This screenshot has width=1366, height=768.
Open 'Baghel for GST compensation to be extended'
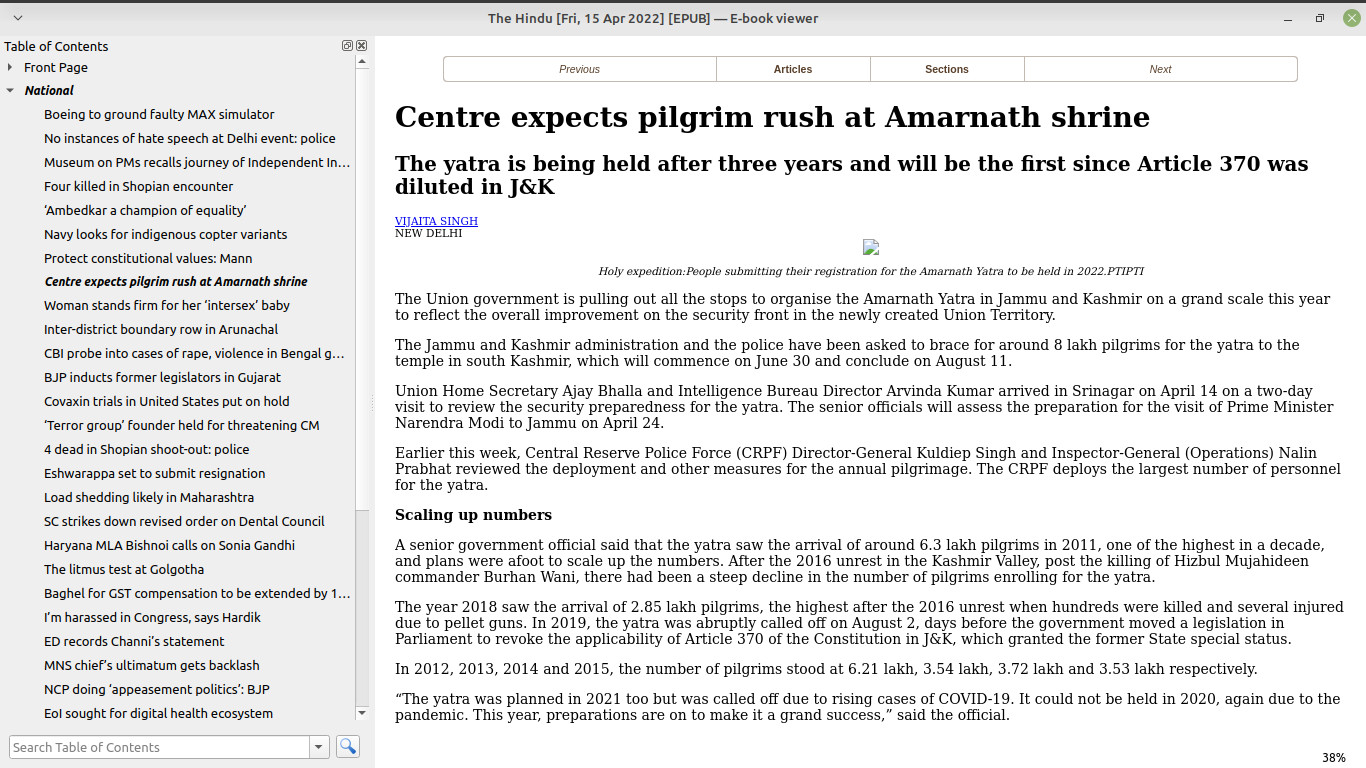197,593
